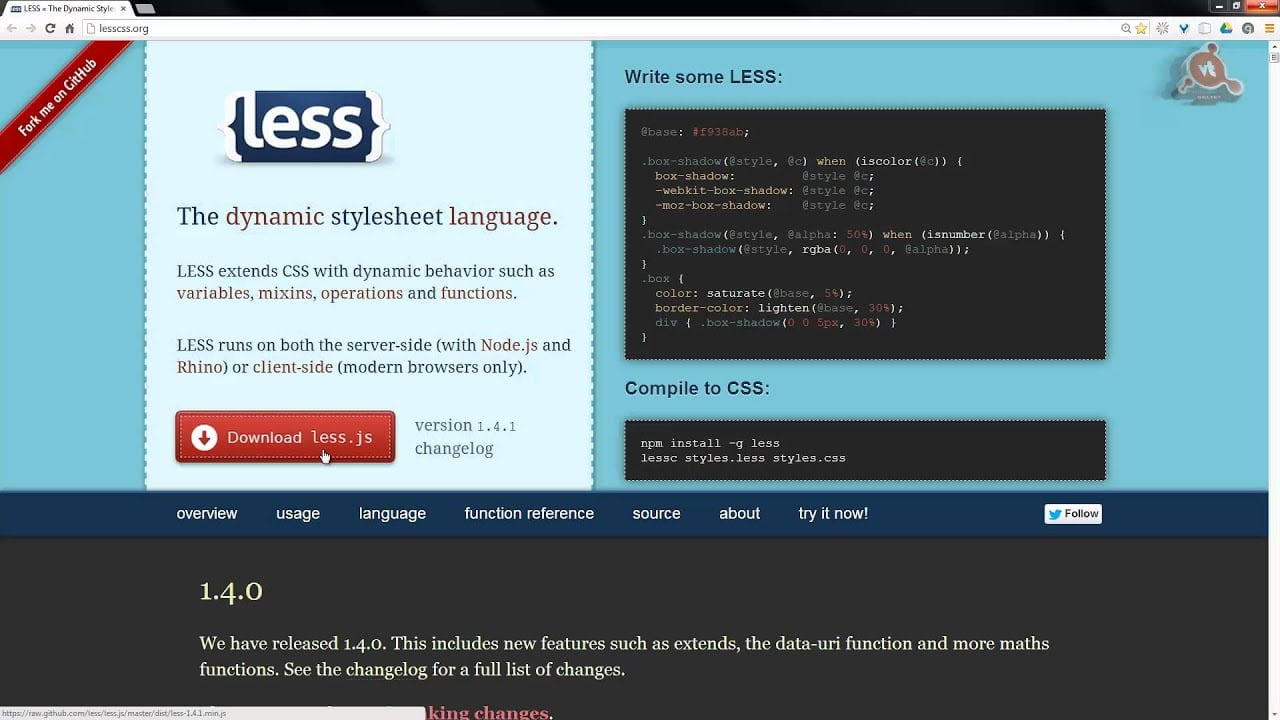Bookmark this page with the star icon
This screenshot has height=720, width=1280.
click(1141, 28)
